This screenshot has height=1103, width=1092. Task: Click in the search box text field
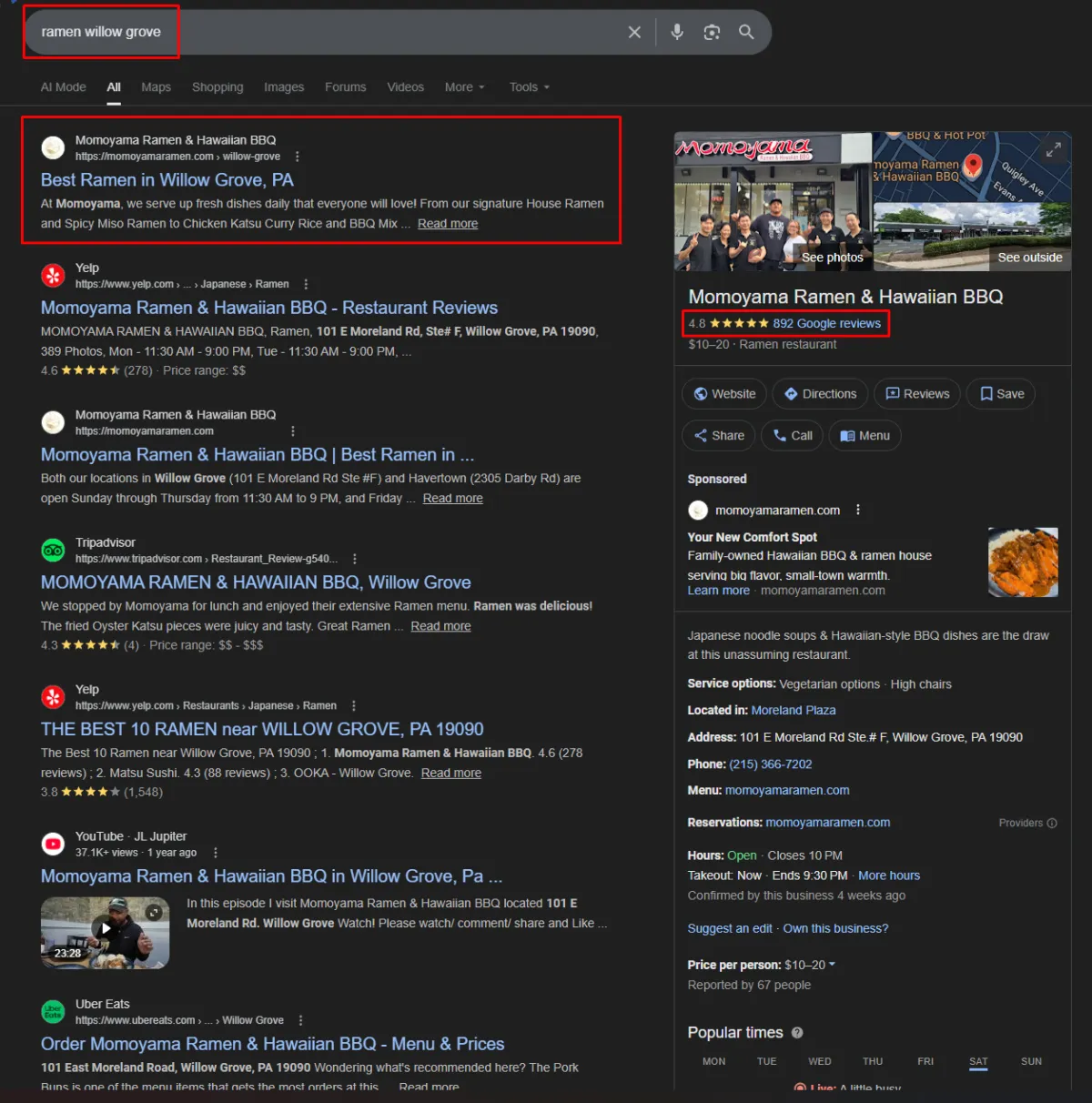click(x=328, y=33)
